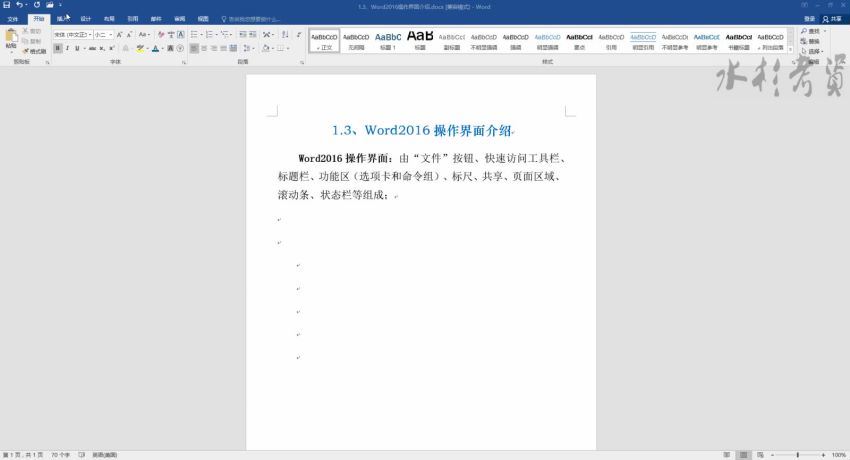Toggle Bold formatting
This screenshot has height=460, width=850.
[57, 48]
